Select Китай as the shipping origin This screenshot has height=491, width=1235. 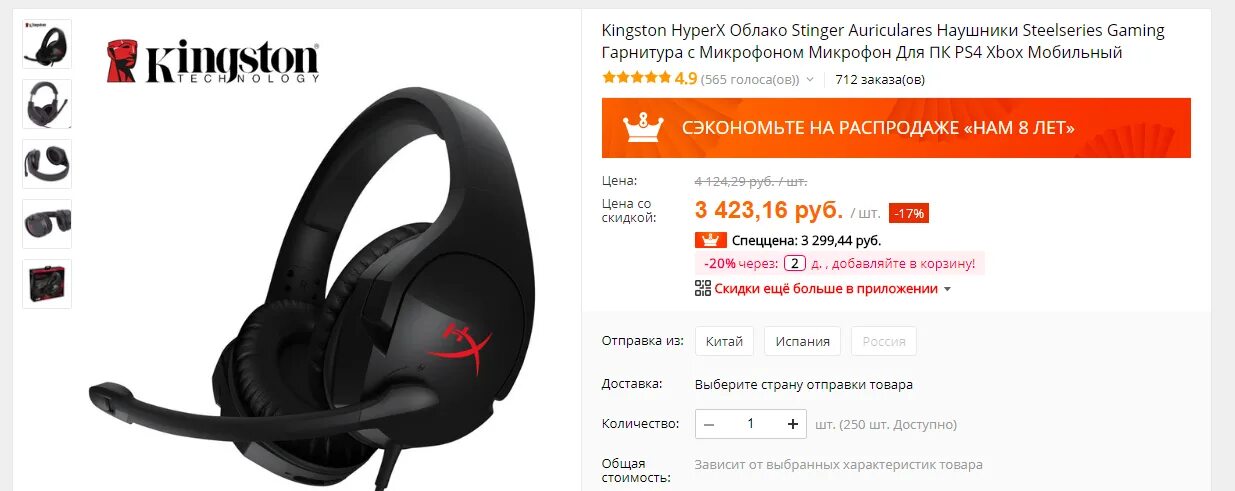724,341
